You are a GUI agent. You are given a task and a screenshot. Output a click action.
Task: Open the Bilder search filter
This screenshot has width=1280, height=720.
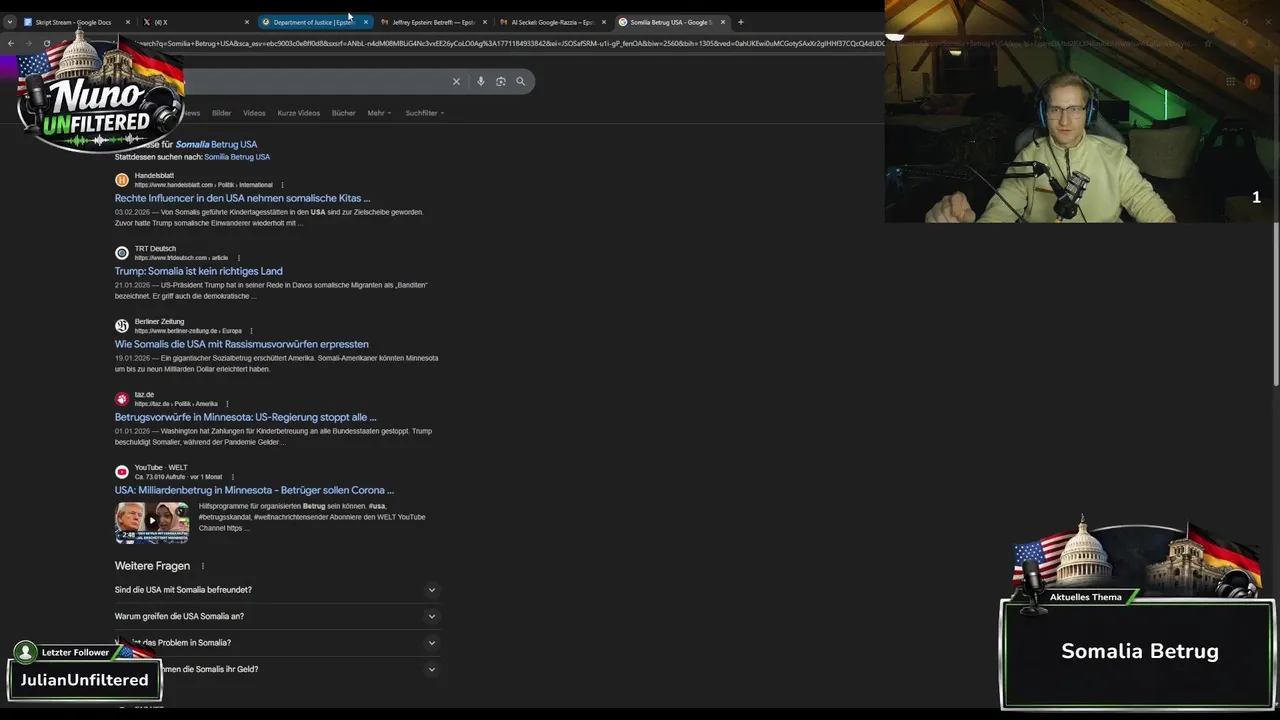(x=222, y=113)
